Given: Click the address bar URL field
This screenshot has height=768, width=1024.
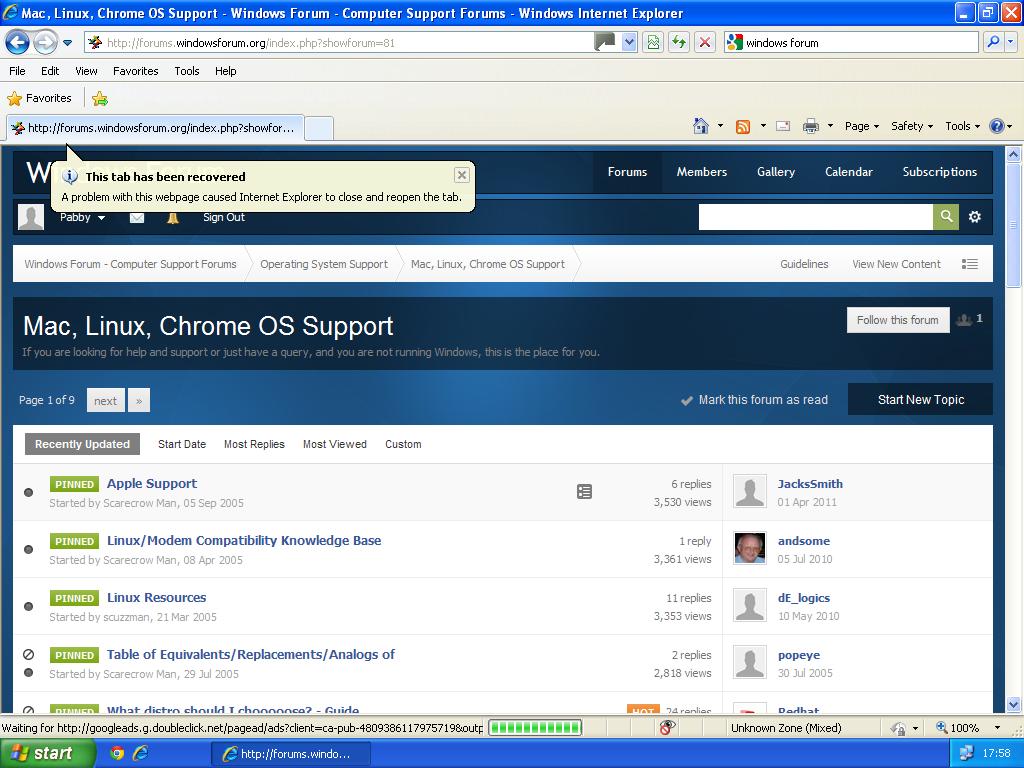Looking at the screenshot, I should click(340, 43).
